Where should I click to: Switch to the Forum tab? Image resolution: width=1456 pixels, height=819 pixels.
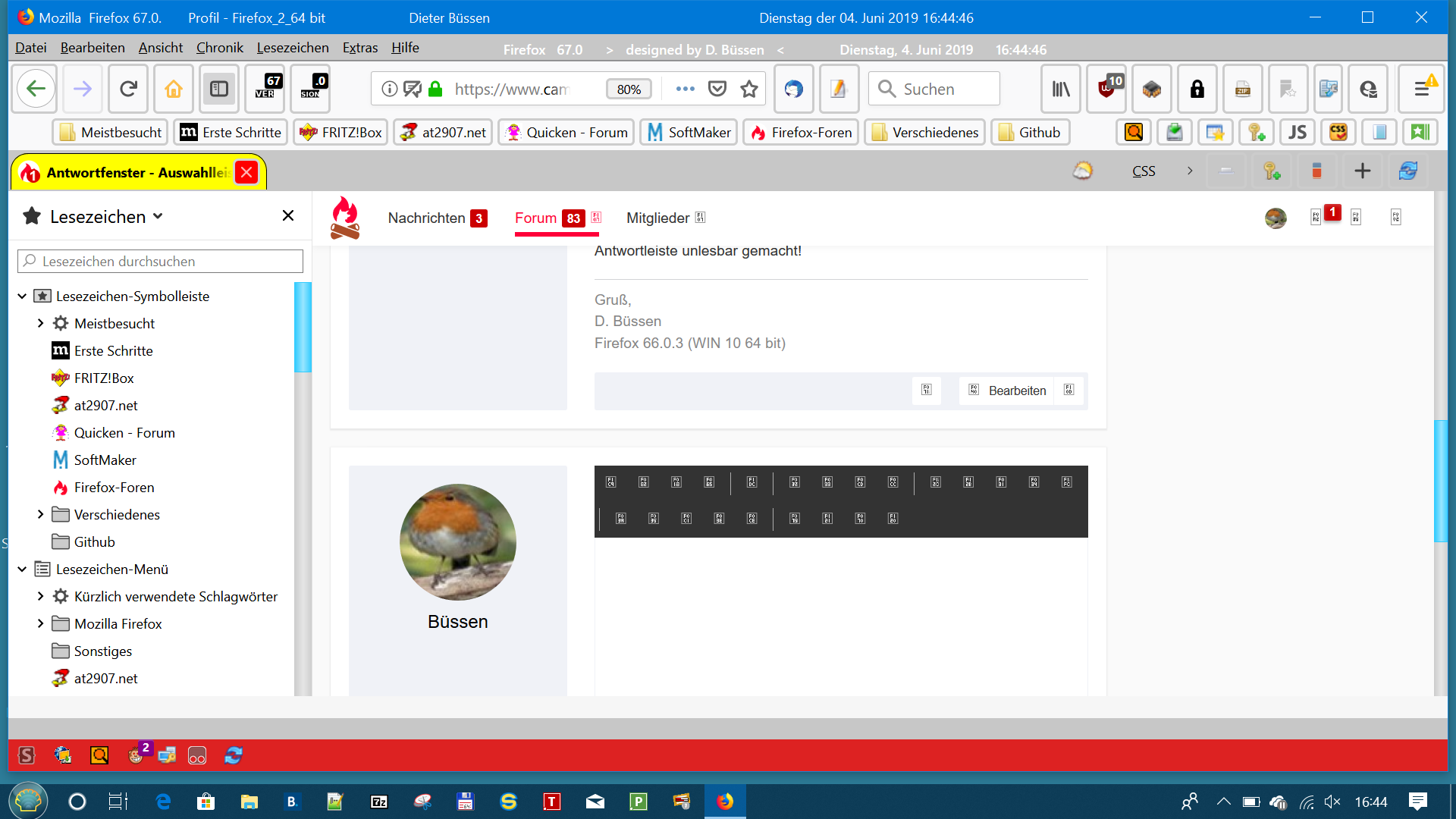(535, 218)
